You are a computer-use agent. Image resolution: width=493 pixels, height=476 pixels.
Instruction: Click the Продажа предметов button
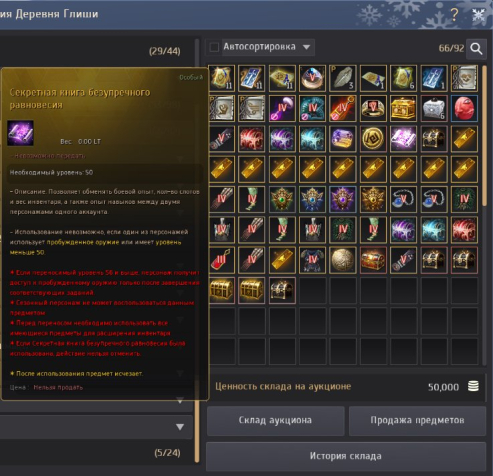[417, 420]
